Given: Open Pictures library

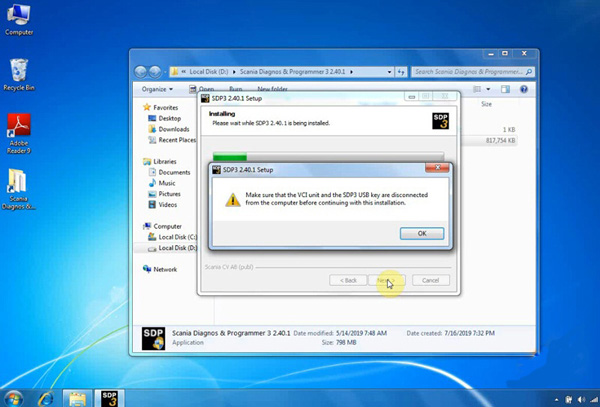Looking at the screenshot, I should (x=164, y=194).
